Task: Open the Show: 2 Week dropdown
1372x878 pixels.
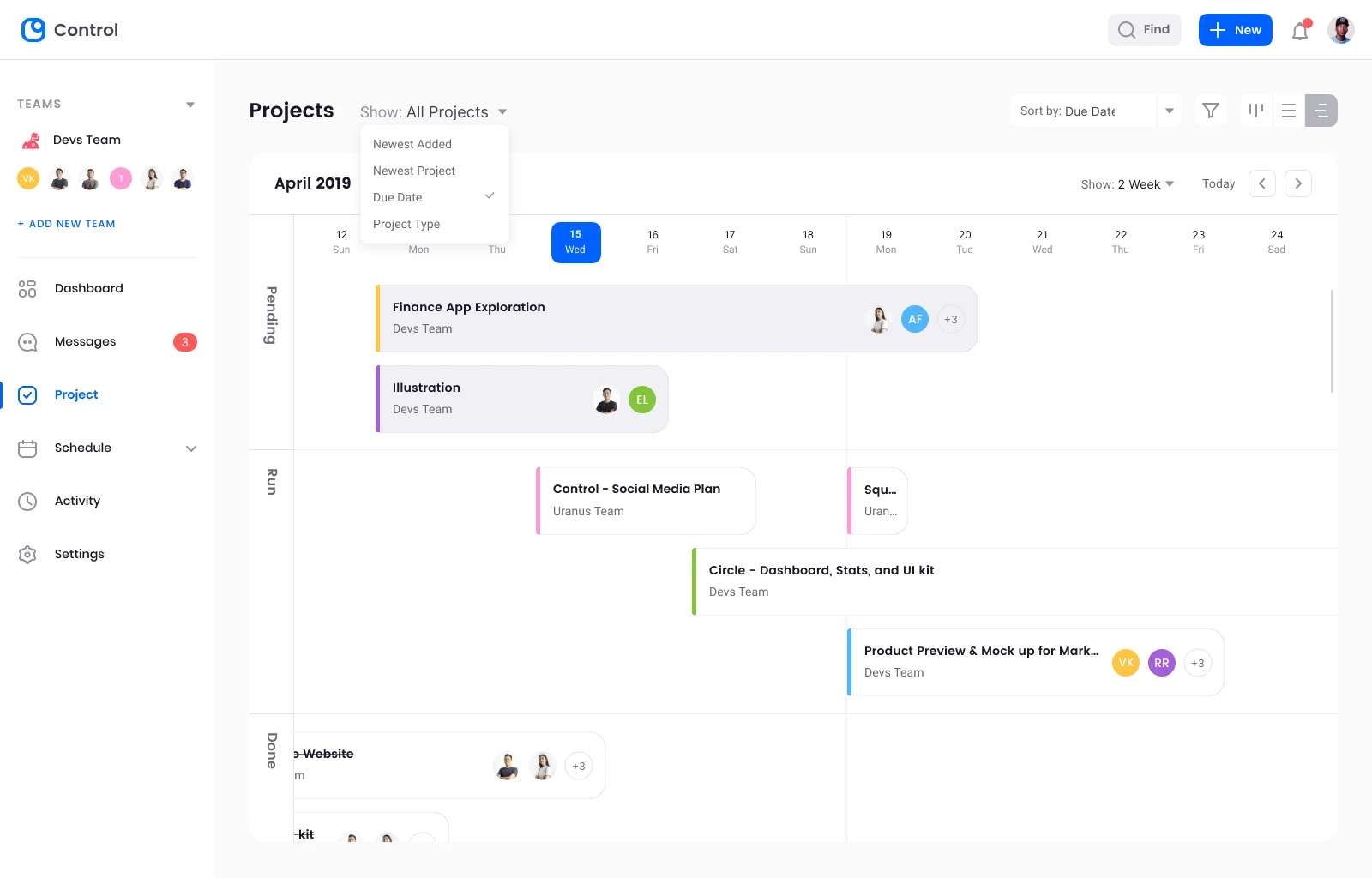Action: pyautogui.click(x=1127, y=183)
